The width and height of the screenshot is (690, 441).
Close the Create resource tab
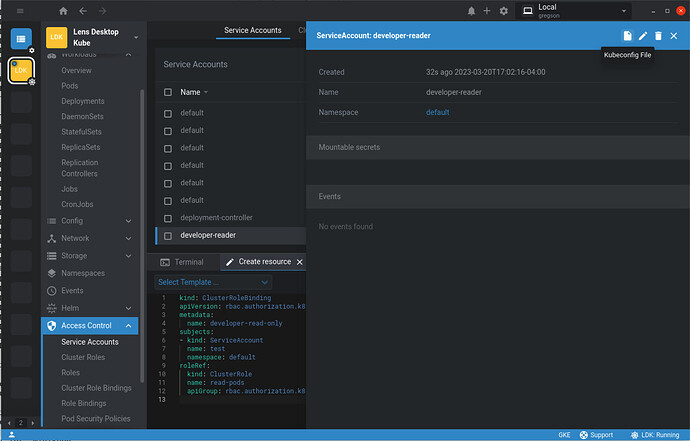pyautogui.click(x=299, y=262)
